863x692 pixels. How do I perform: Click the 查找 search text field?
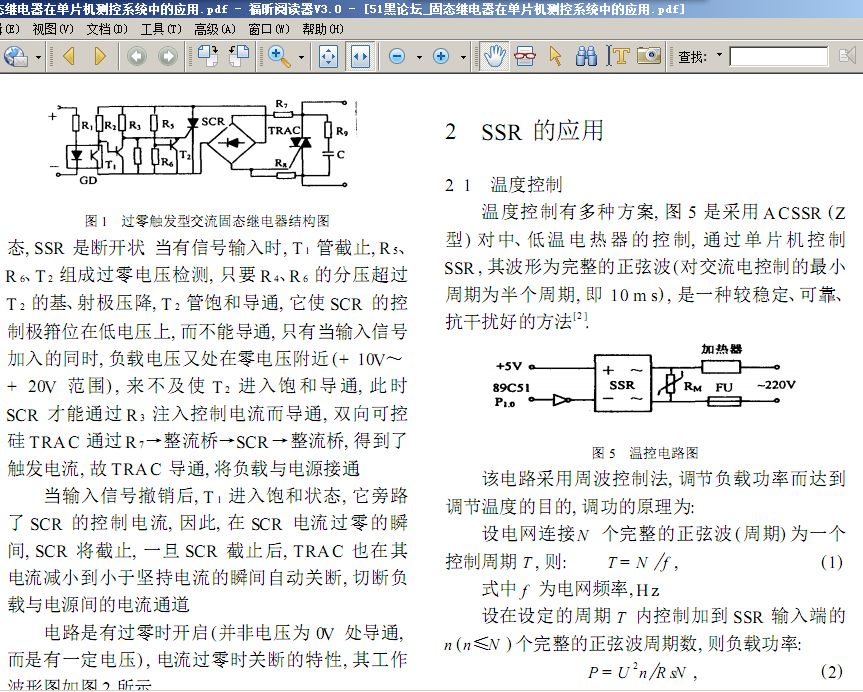pos(779,56)
